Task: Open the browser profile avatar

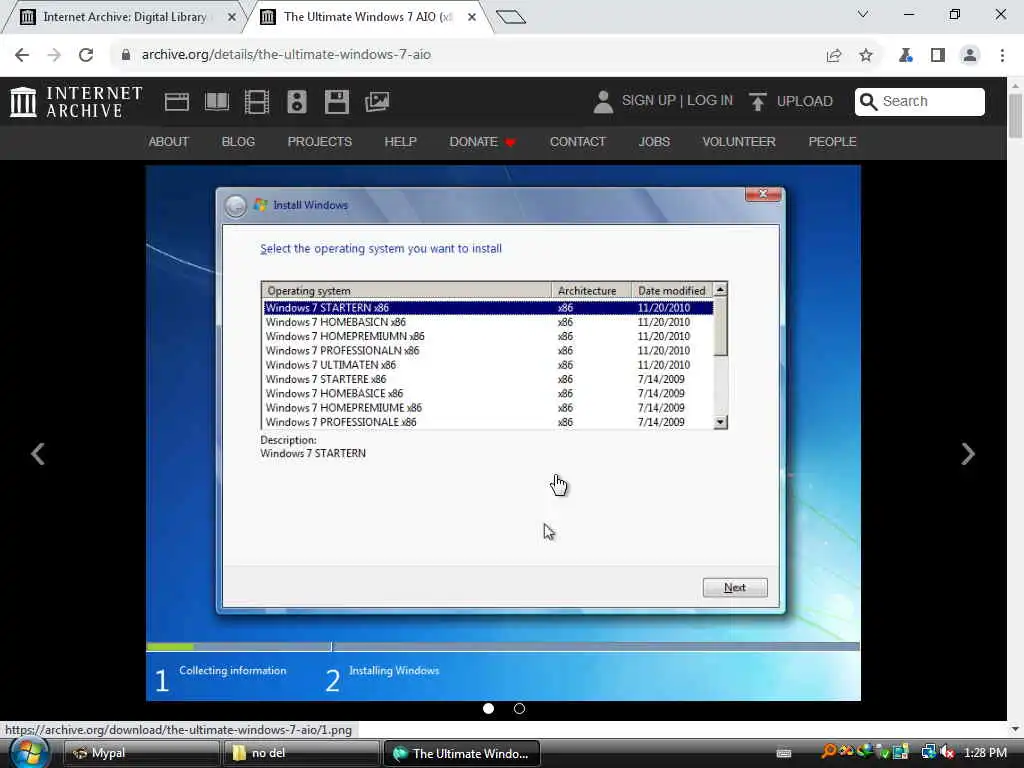Action: click(970, 56)
